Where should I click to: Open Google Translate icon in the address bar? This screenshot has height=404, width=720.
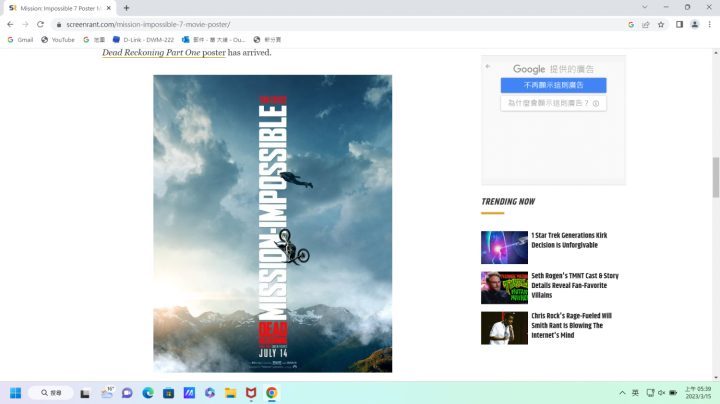point(631,24)
